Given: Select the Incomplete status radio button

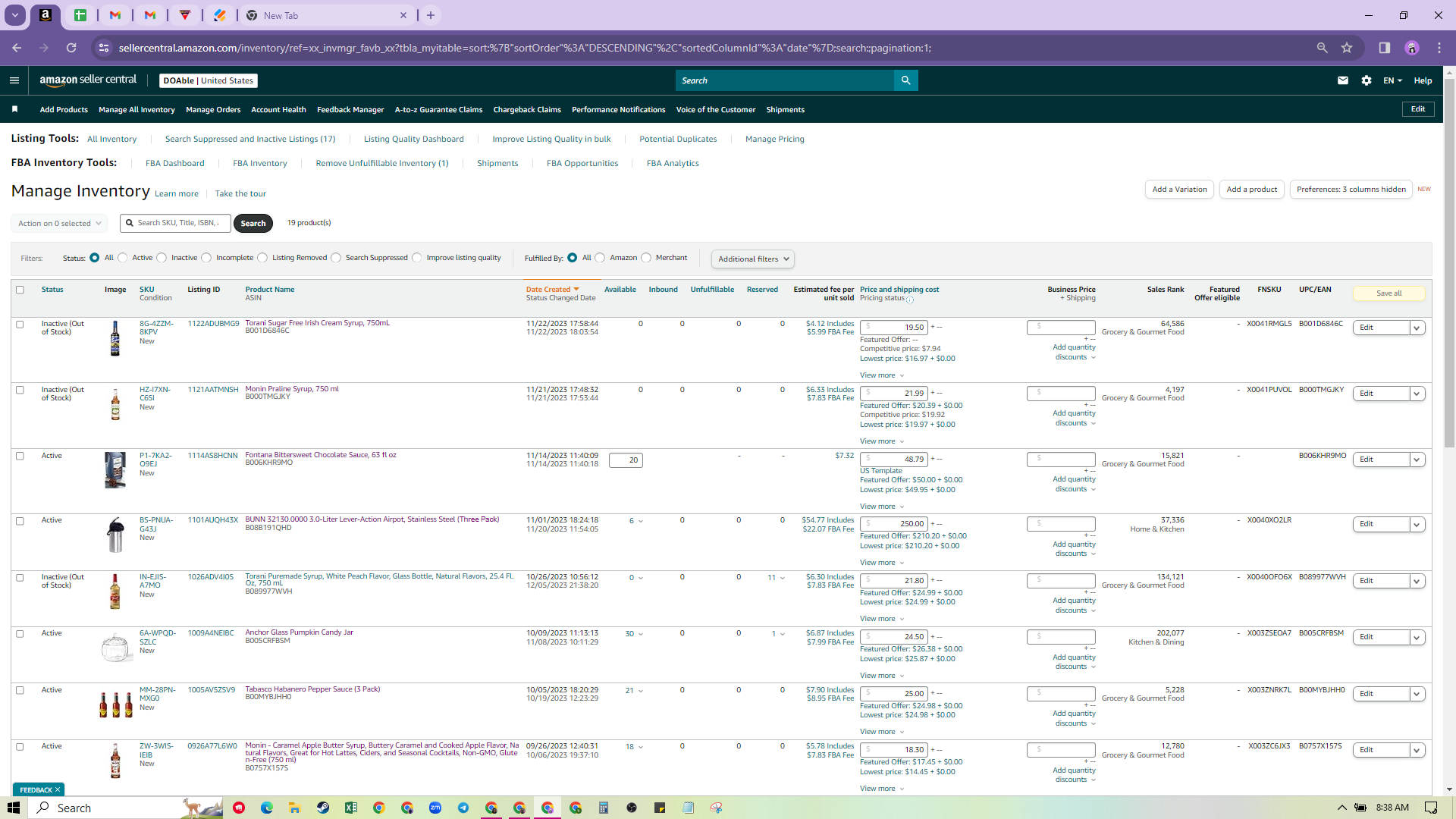Looking at the screenshot, I should pyautogui.click(x=206, y=258).
